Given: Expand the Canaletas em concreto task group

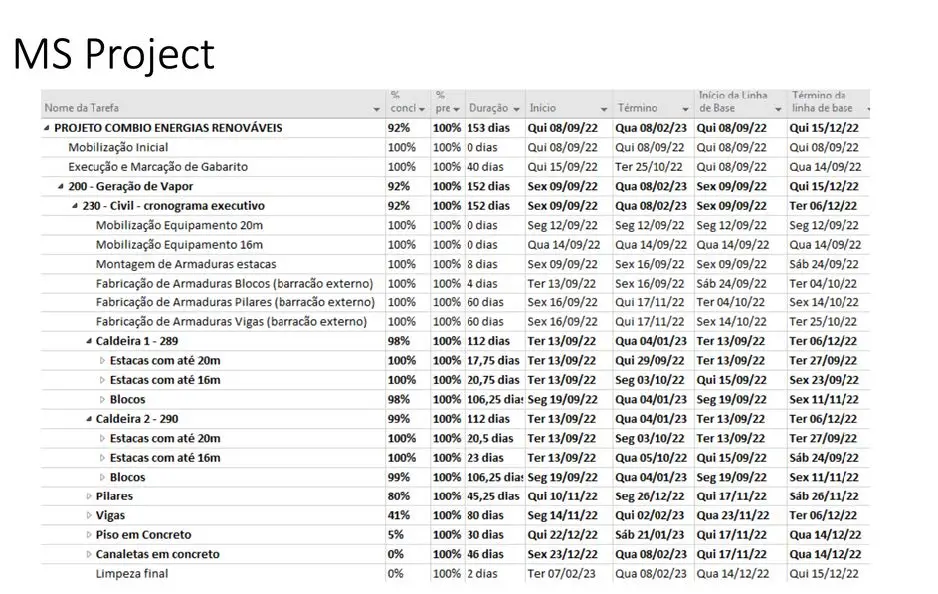Looking at the screenshot, I should tap(88, 554).
